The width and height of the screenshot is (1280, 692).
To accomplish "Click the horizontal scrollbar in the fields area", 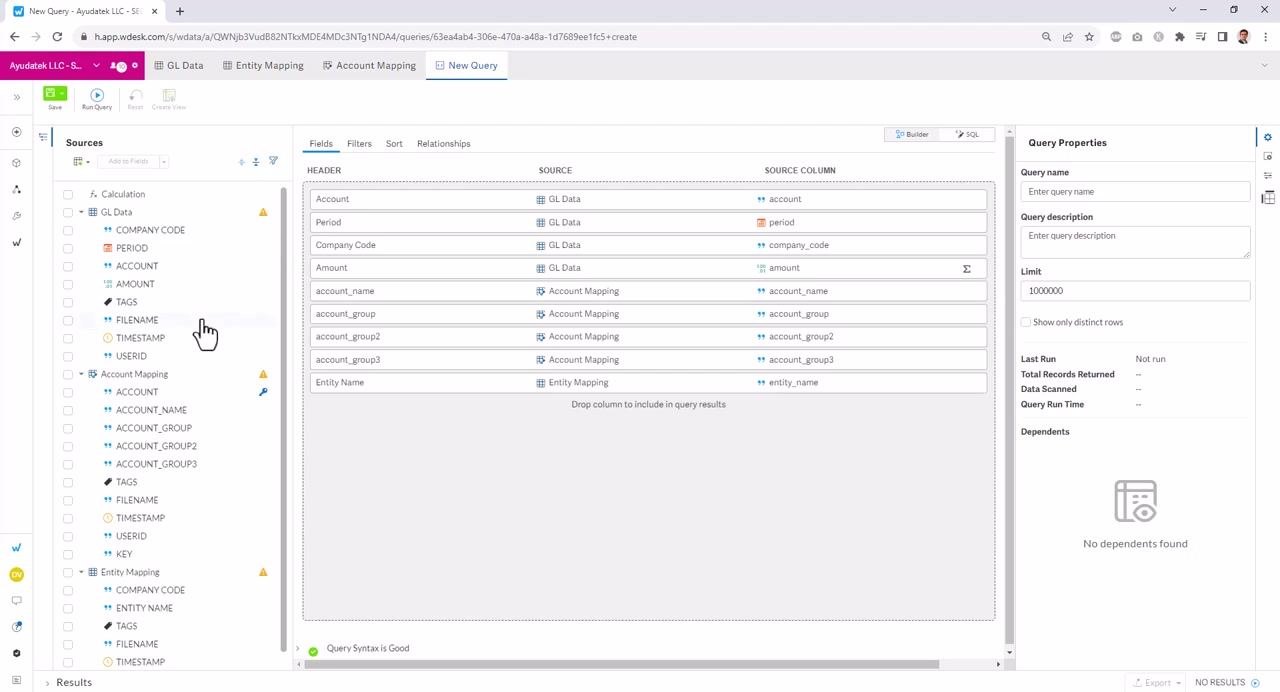I will click(620, 664).
